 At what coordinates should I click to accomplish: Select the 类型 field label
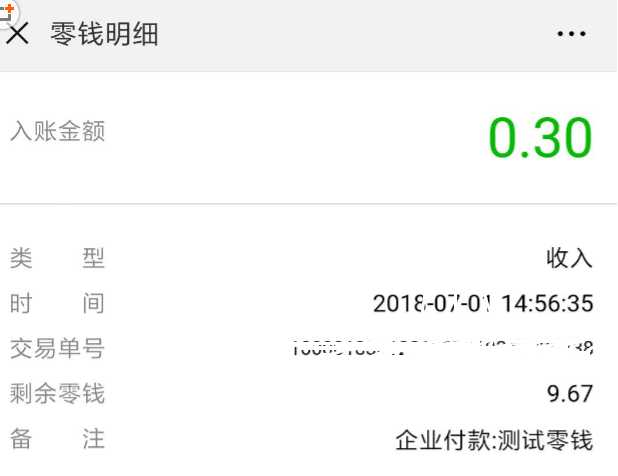[58, 258]
